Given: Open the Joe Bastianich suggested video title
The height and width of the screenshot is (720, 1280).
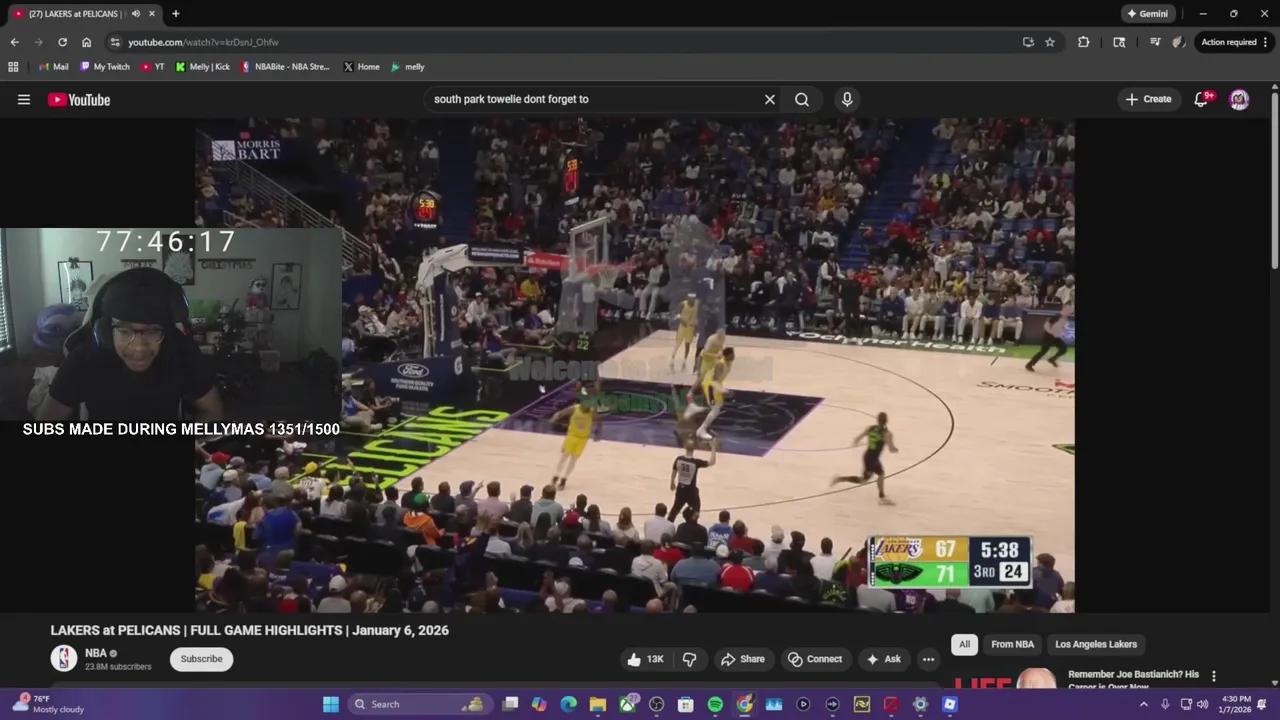Looking at the screenshot, I should click(x=1133, y=680).
